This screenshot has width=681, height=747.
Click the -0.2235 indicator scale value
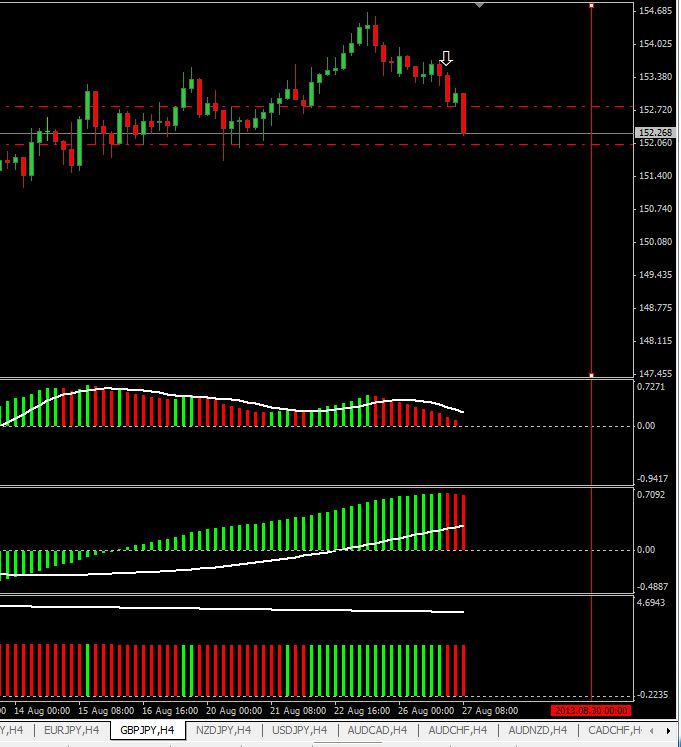coord(652,695)
